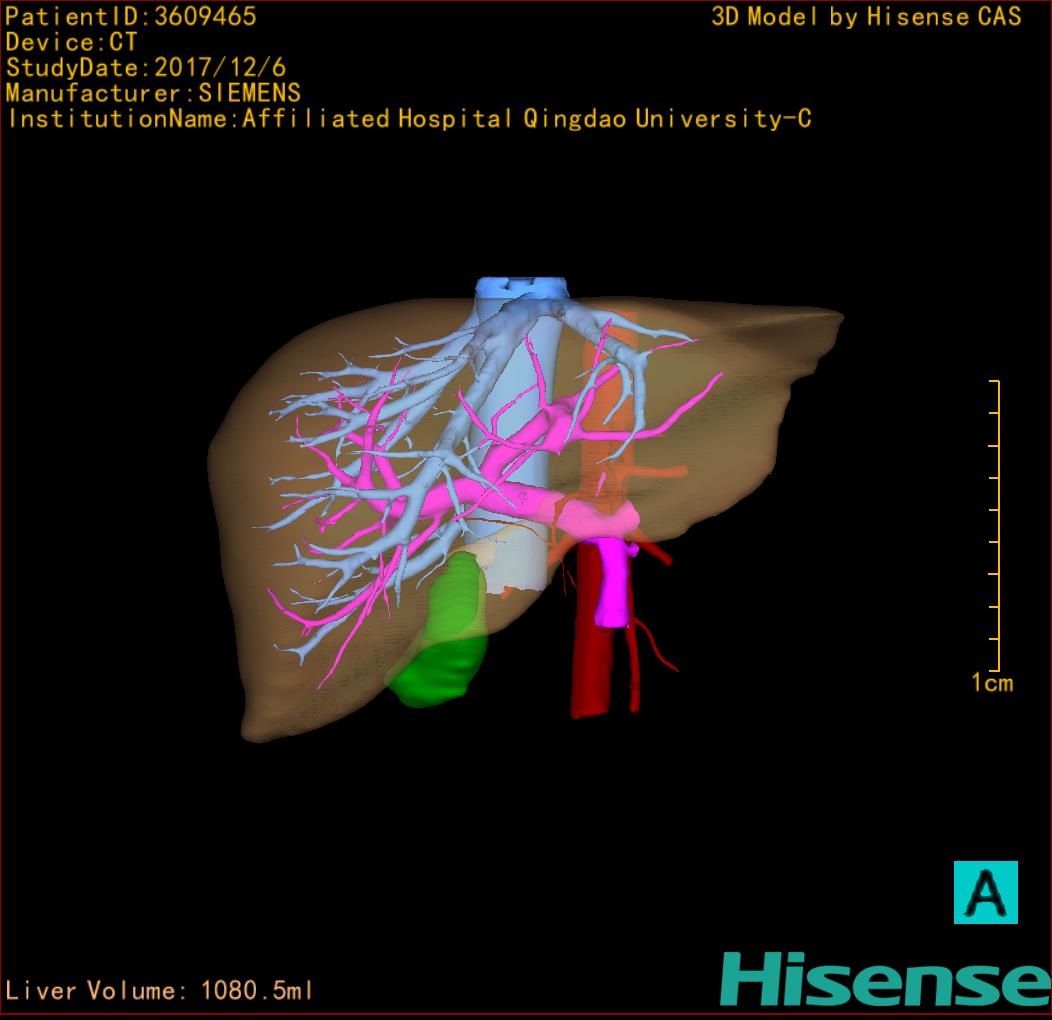Click the Device:CT label
This screenshot has width=1052, height=1020.
pos(71,42)
